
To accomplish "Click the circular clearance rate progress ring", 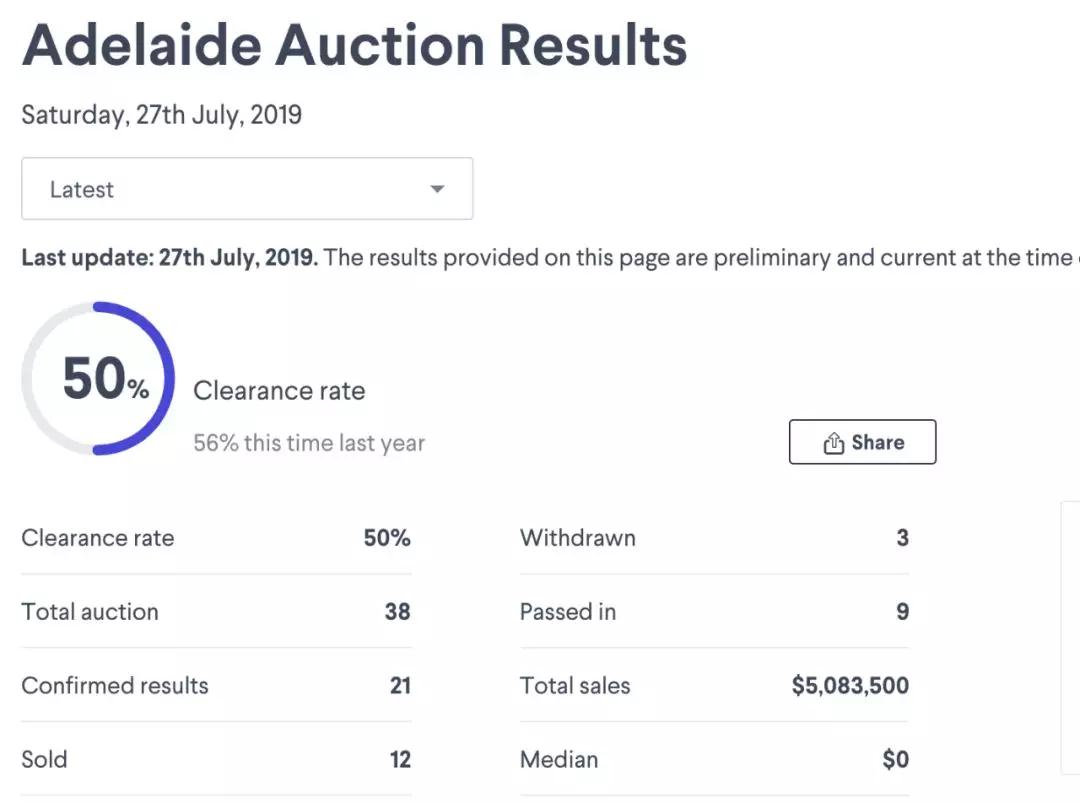I will [x=98, y=378].
